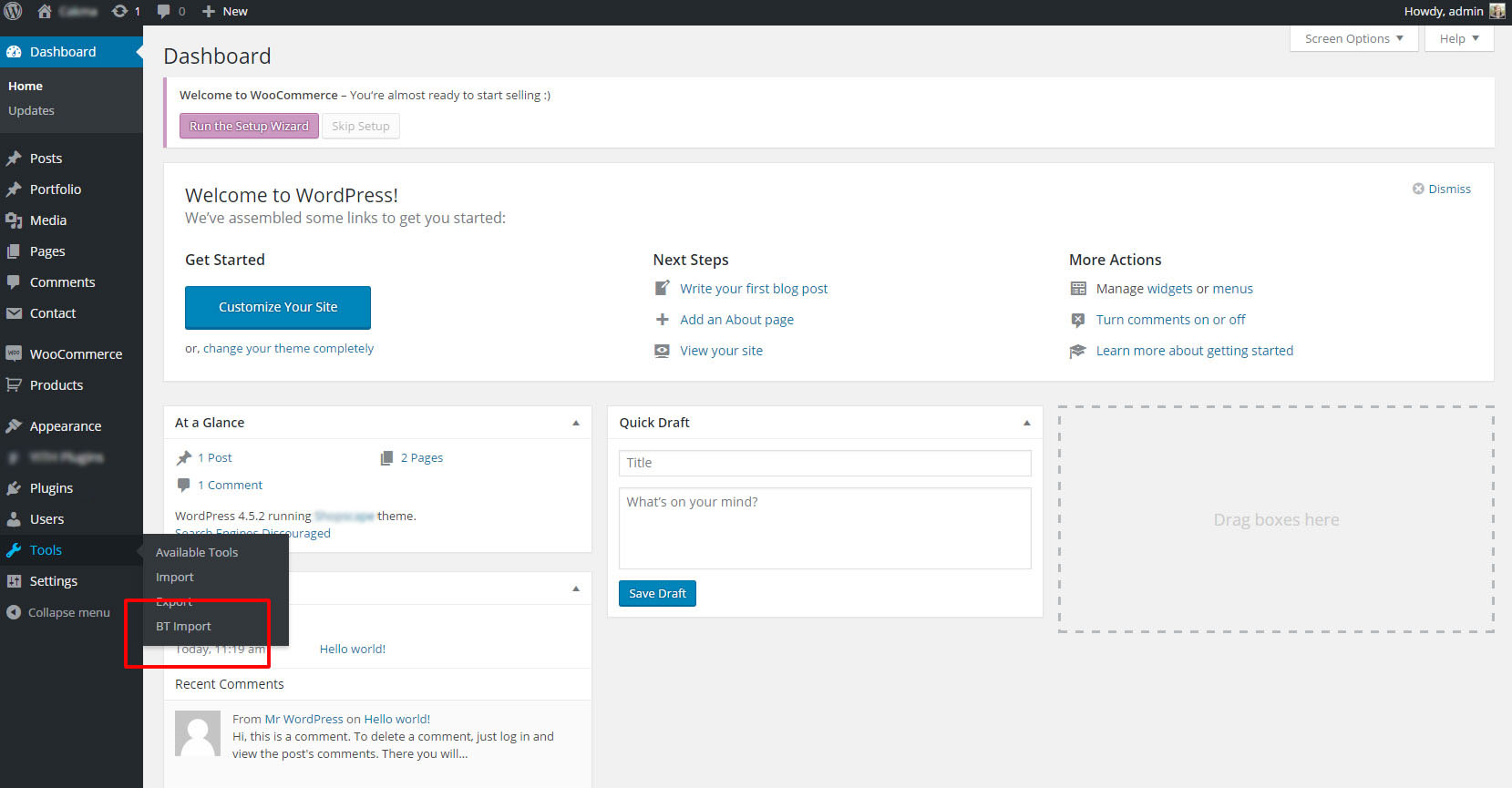Viewport: 1512px width, 788px height.
Task: Collapse the admin sidebar menu
Action: click(58, 612)
